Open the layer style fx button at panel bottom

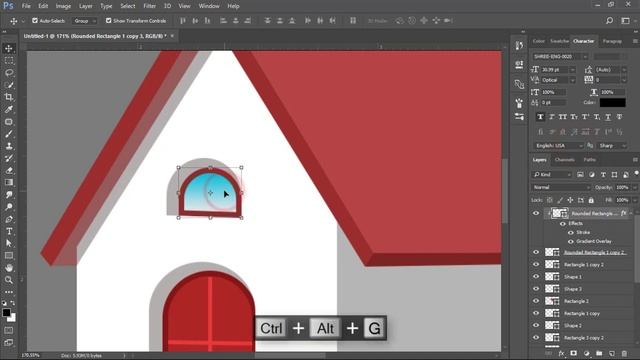tap(561, 353)
